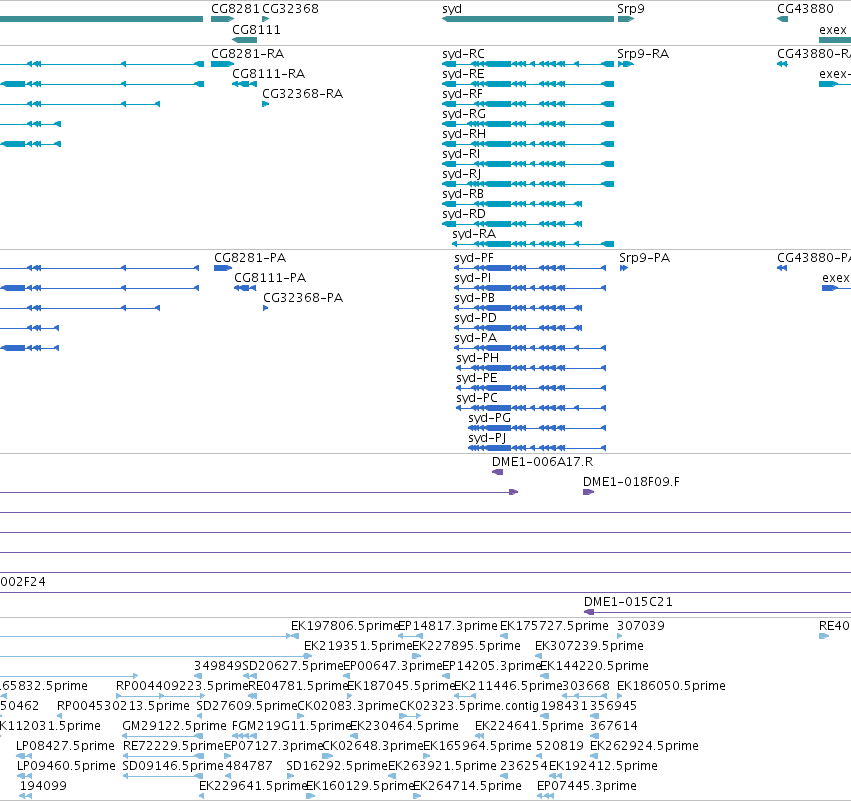
Task: Click the CG8111-RA transcript label
Action: pos(269,74)
